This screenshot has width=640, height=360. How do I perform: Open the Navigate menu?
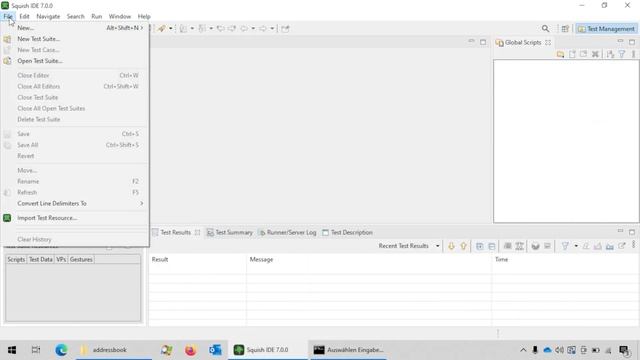click(x=48, y=17)
